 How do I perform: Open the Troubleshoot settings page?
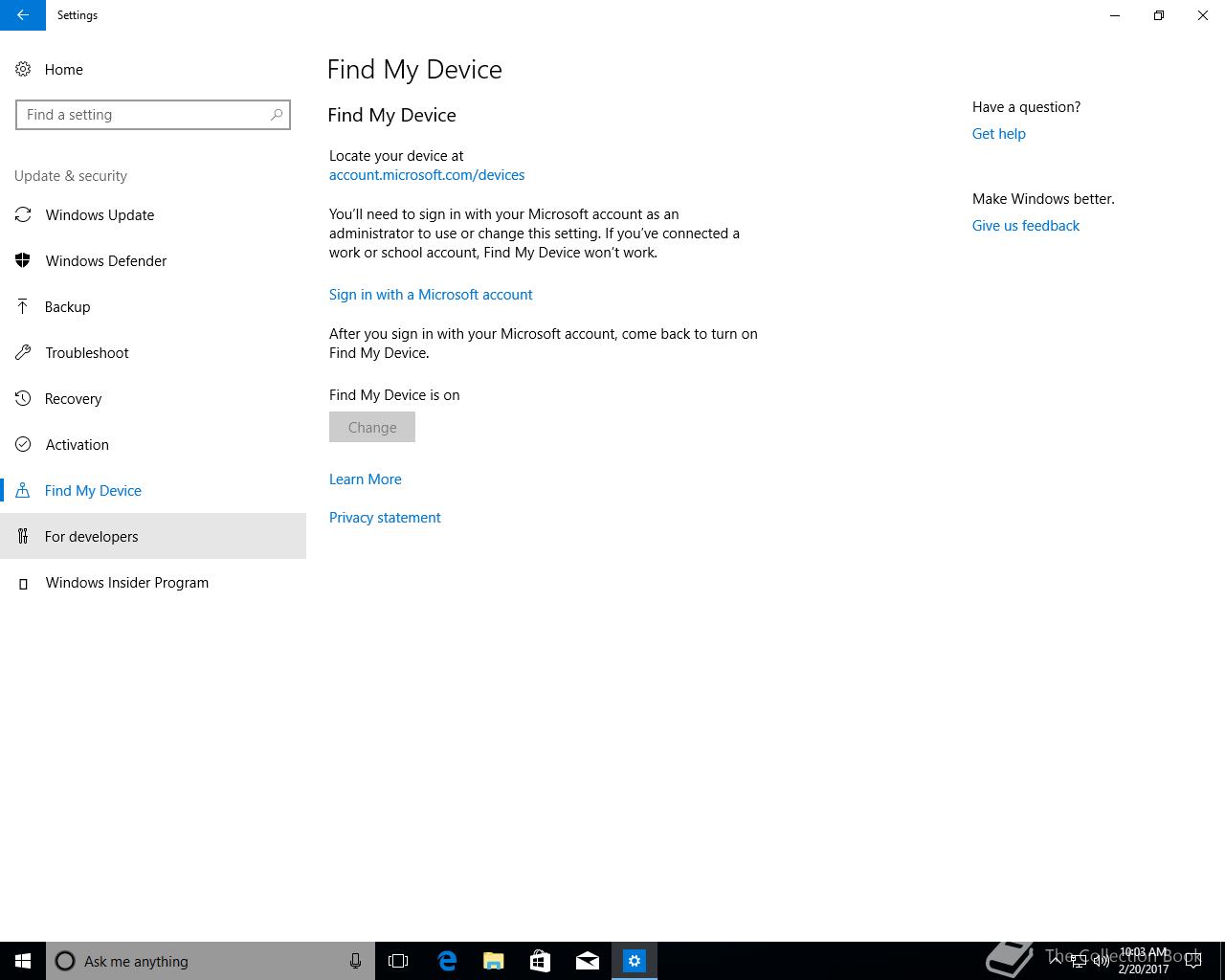pos(153,352)
